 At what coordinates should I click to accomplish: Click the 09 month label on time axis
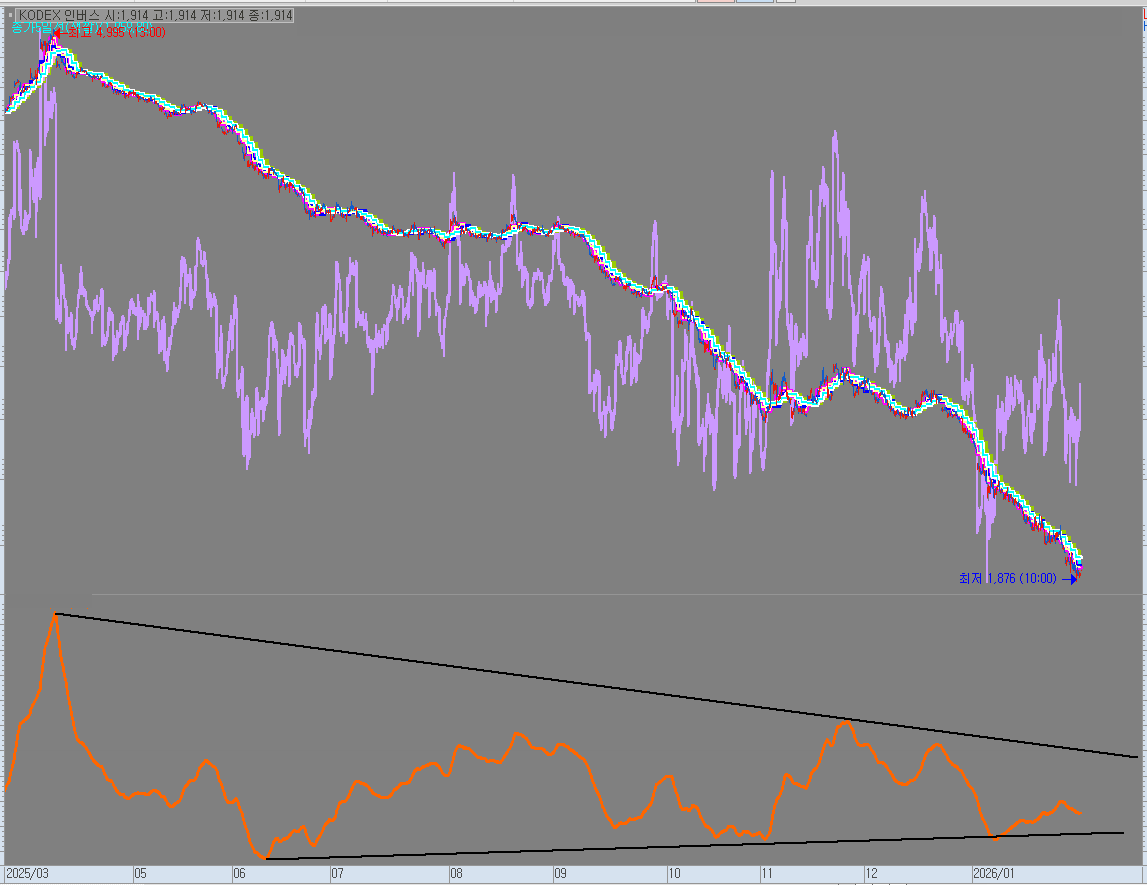(561, 873)
